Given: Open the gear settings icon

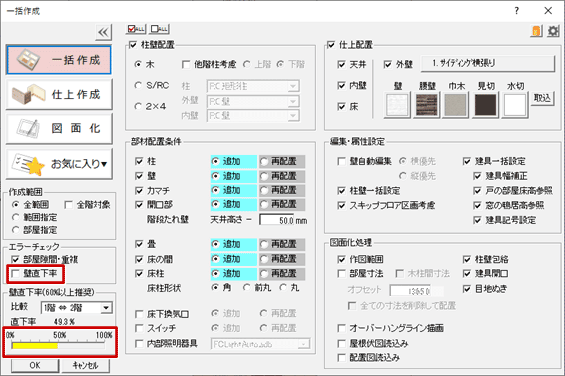Looking at the screenshot, I should click(x=553, y=31).
